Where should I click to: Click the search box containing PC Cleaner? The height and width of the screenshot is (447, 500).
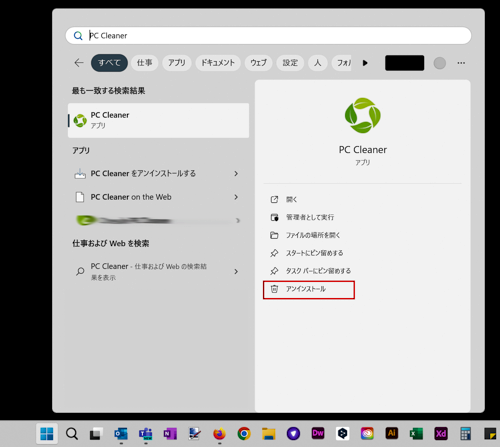268,36
